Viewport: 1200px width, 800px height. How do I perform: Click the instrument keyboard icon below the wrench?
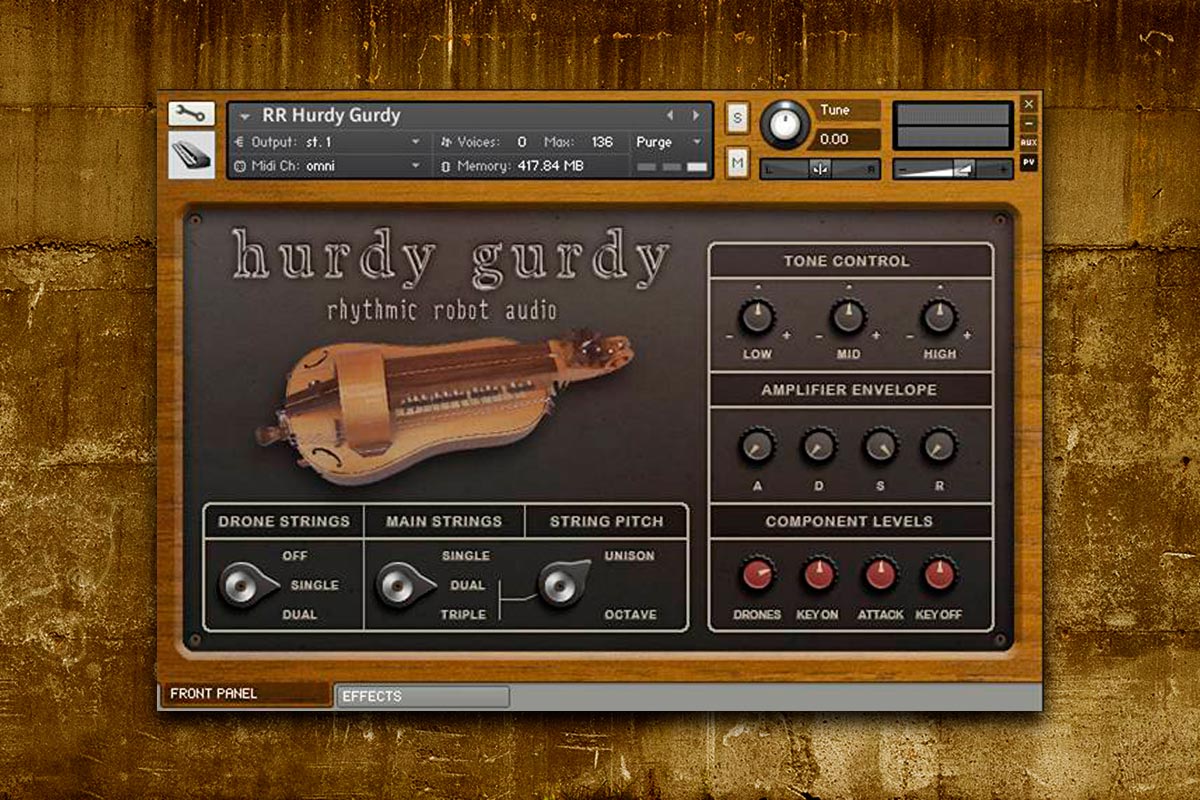tap(191, 154)
